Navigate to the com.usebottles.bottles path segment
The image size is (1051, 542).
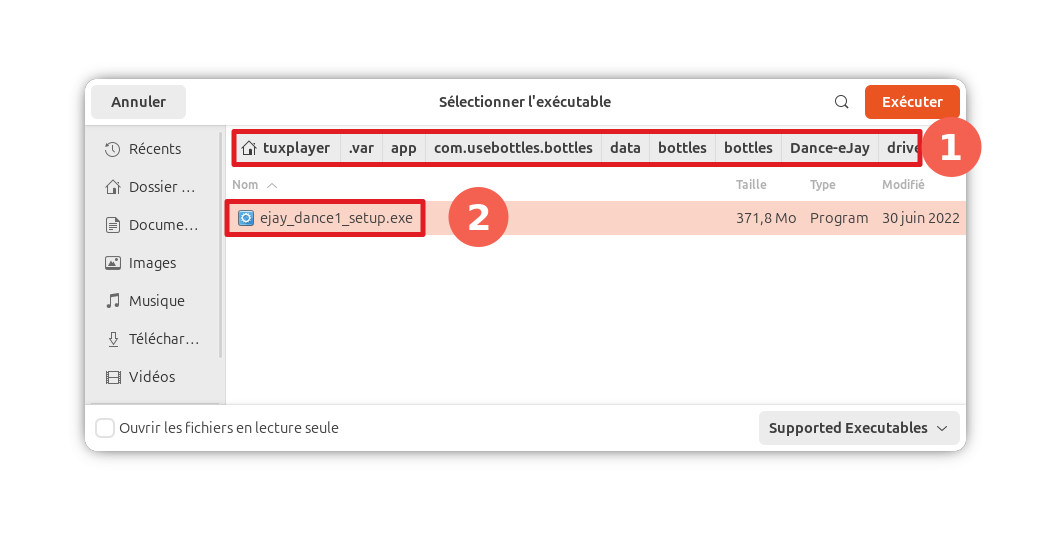(513, 148)
